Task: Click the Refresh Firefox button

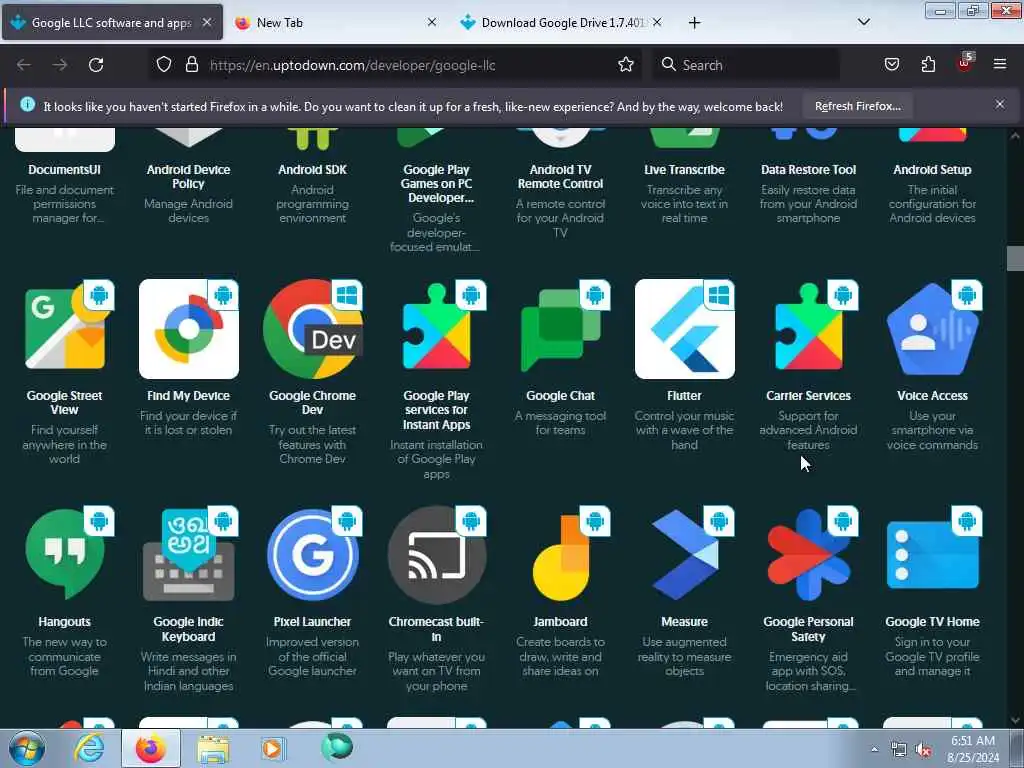Action: [857, 106]
